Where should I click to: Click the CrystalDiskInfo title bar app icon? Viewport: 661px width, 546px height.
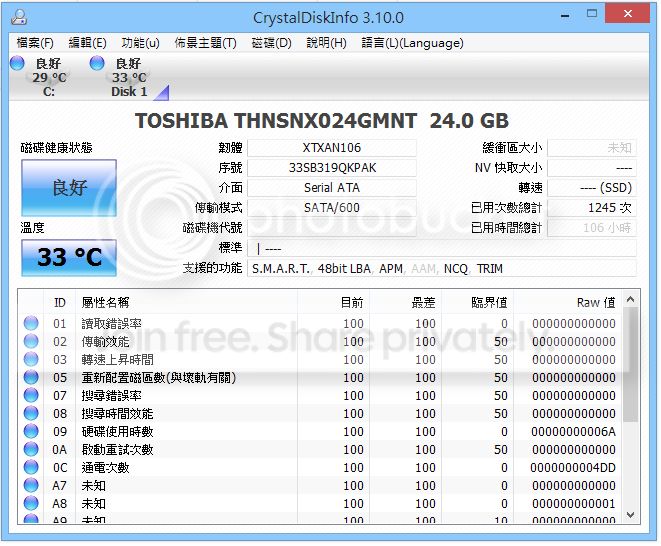19,17
